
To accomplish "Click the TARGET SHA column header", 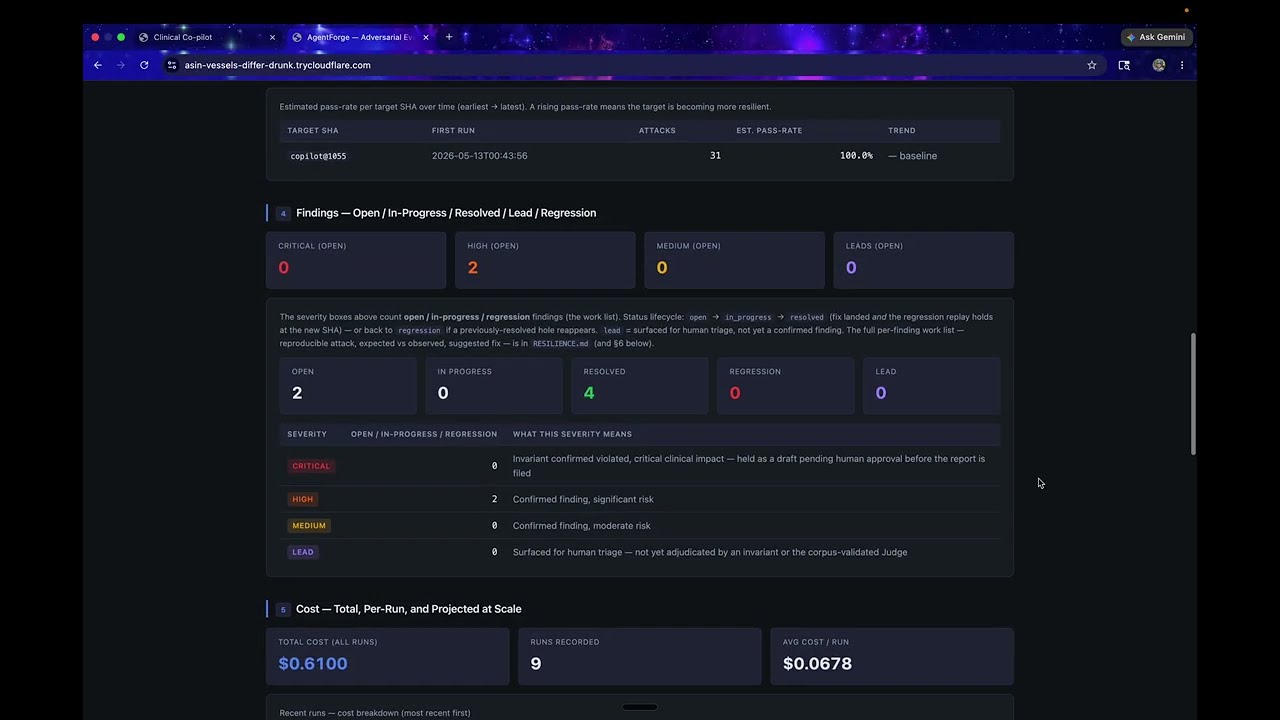I will click(313, 130).
